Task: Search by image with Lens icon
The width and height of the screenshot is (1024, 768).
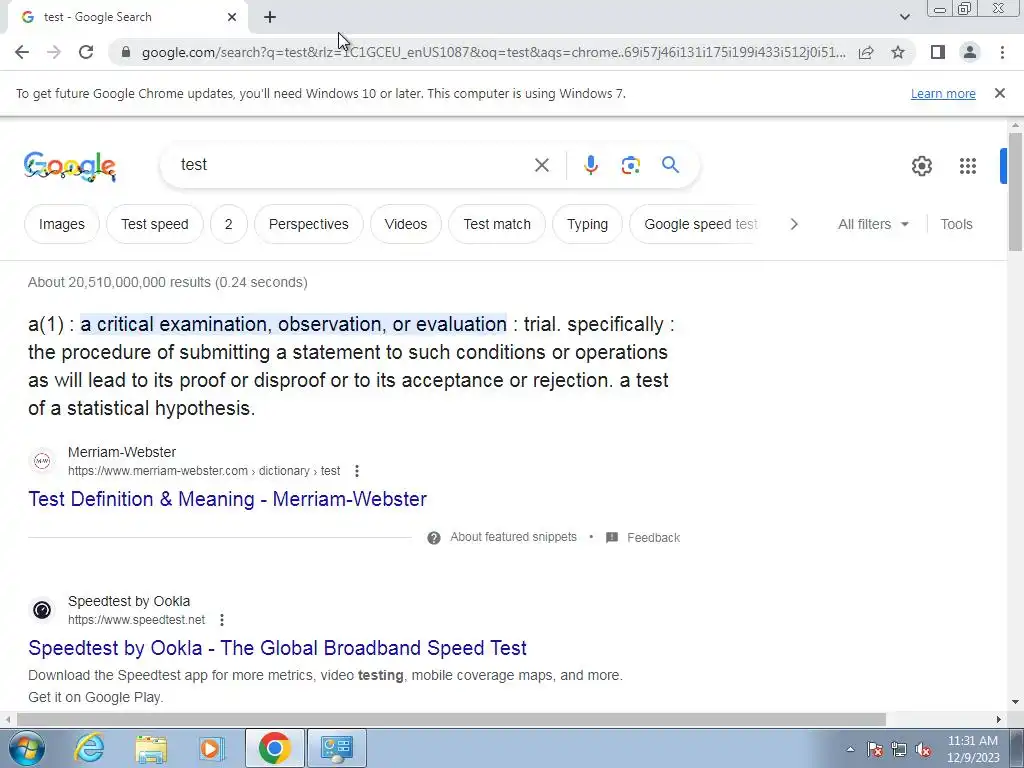Action: pyautogui.click(x=630, y=165)
